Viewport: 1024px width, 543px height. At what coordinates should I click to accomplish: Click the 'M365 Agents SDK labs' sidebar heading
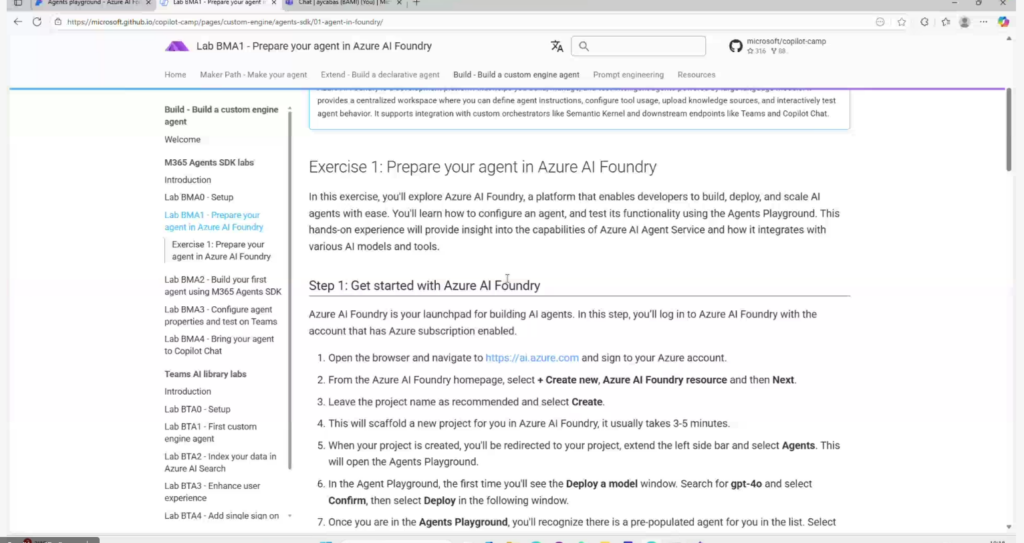pyautogui.click(x=209, y=162)
